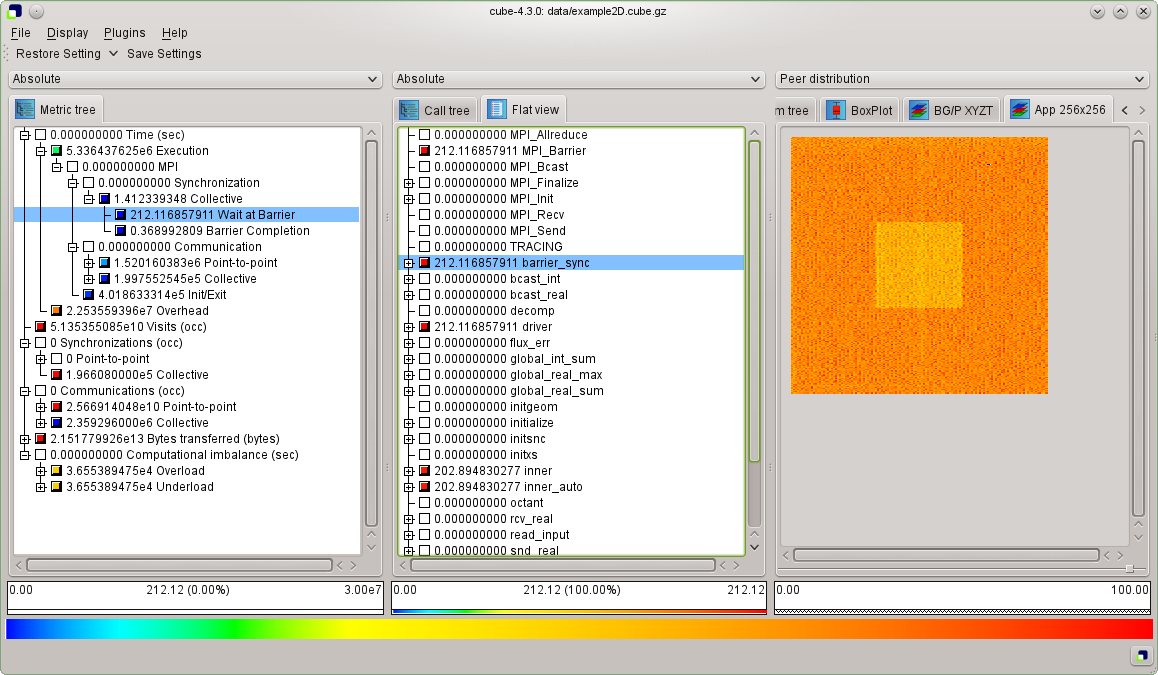Click the toolbar drag handle beside Restore Setting

(6, 54)
